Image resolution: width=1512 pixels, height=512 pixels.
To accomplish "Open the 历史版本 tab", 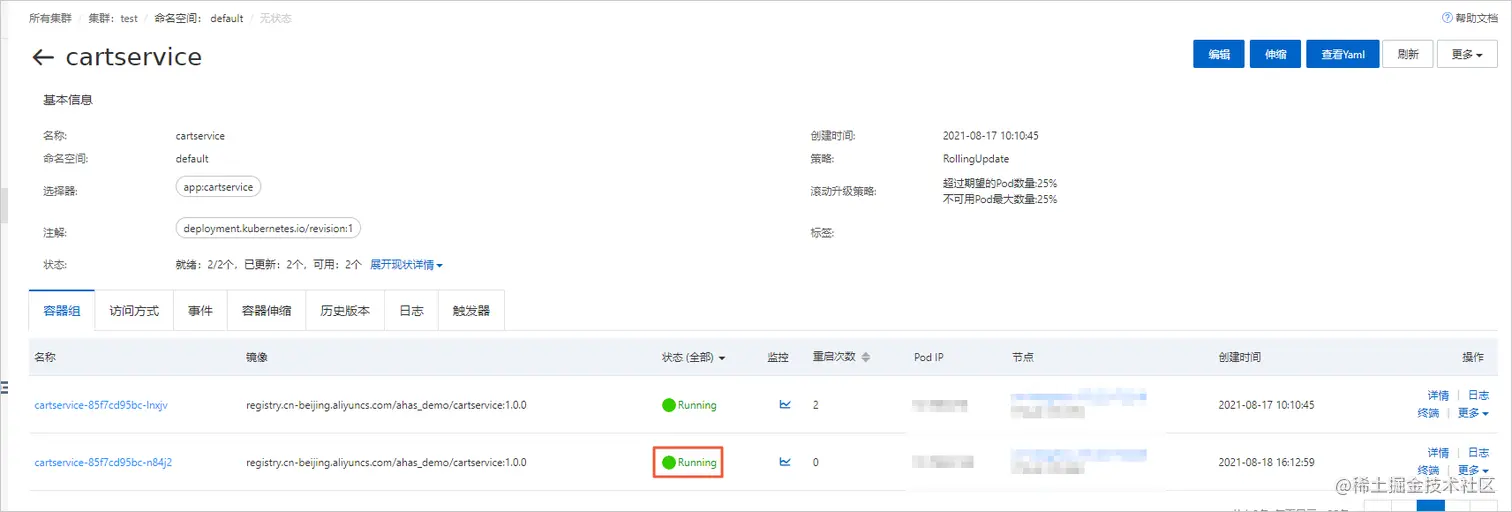I will [345, 311].
